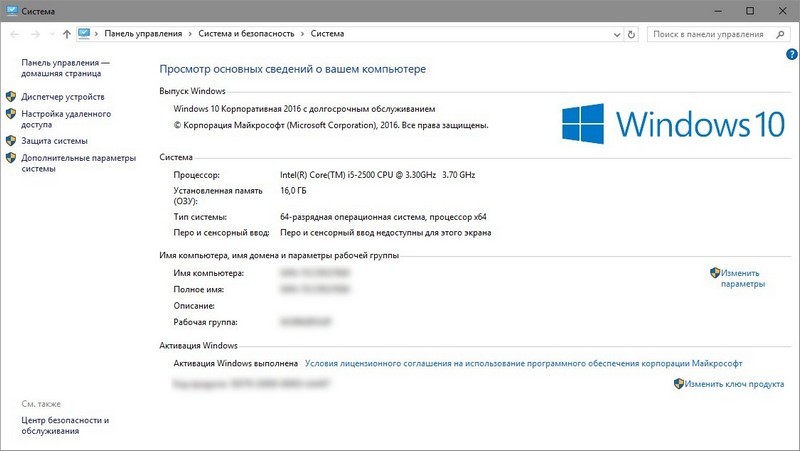Click the heading 'Просмотр основных сведений о вашем компьютере'
Screen dimensions: 800x451
(292, 69)
